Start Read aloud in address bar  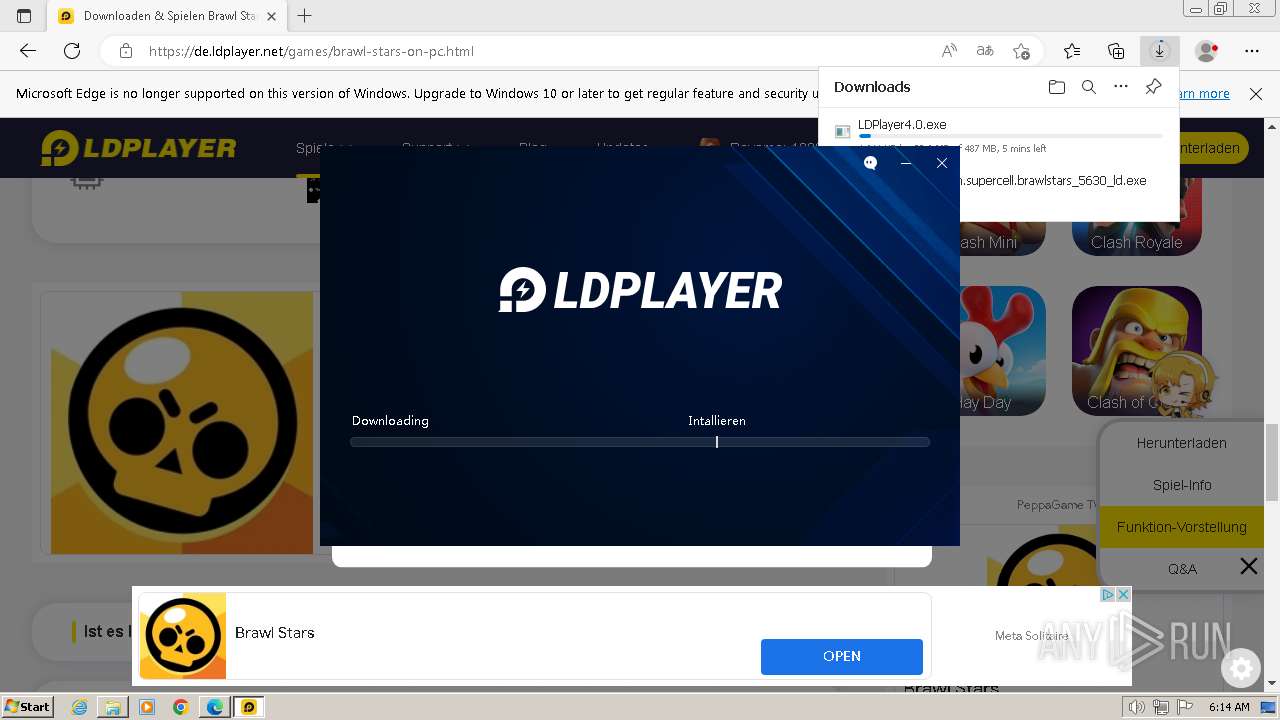(x=949, y=51)
